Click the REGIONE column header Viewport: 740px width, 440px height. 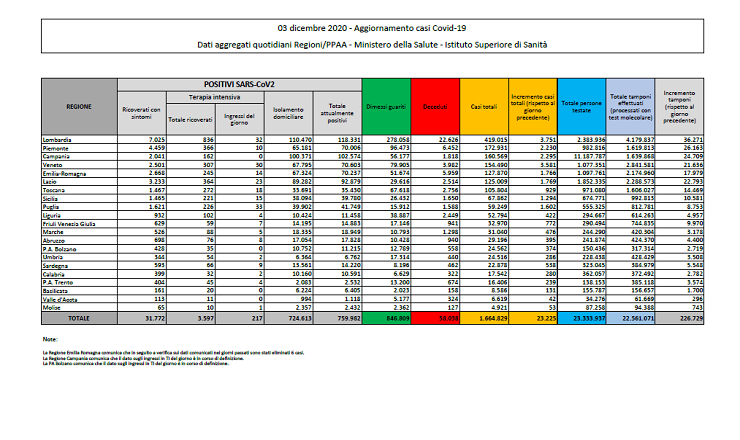(x=79, y=104)
